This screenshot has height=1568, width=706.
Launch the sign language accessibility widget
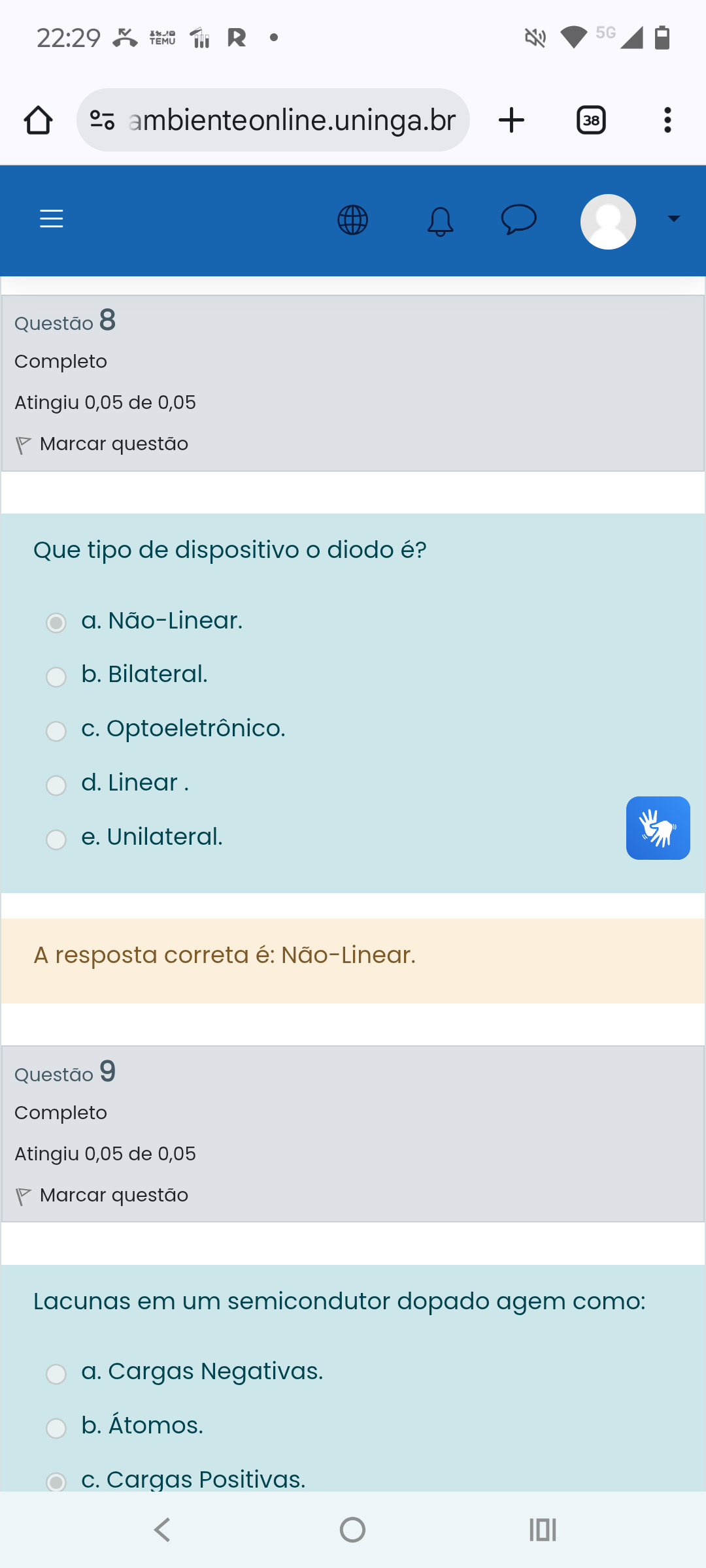pyautogui.click(x=658, y=828)
